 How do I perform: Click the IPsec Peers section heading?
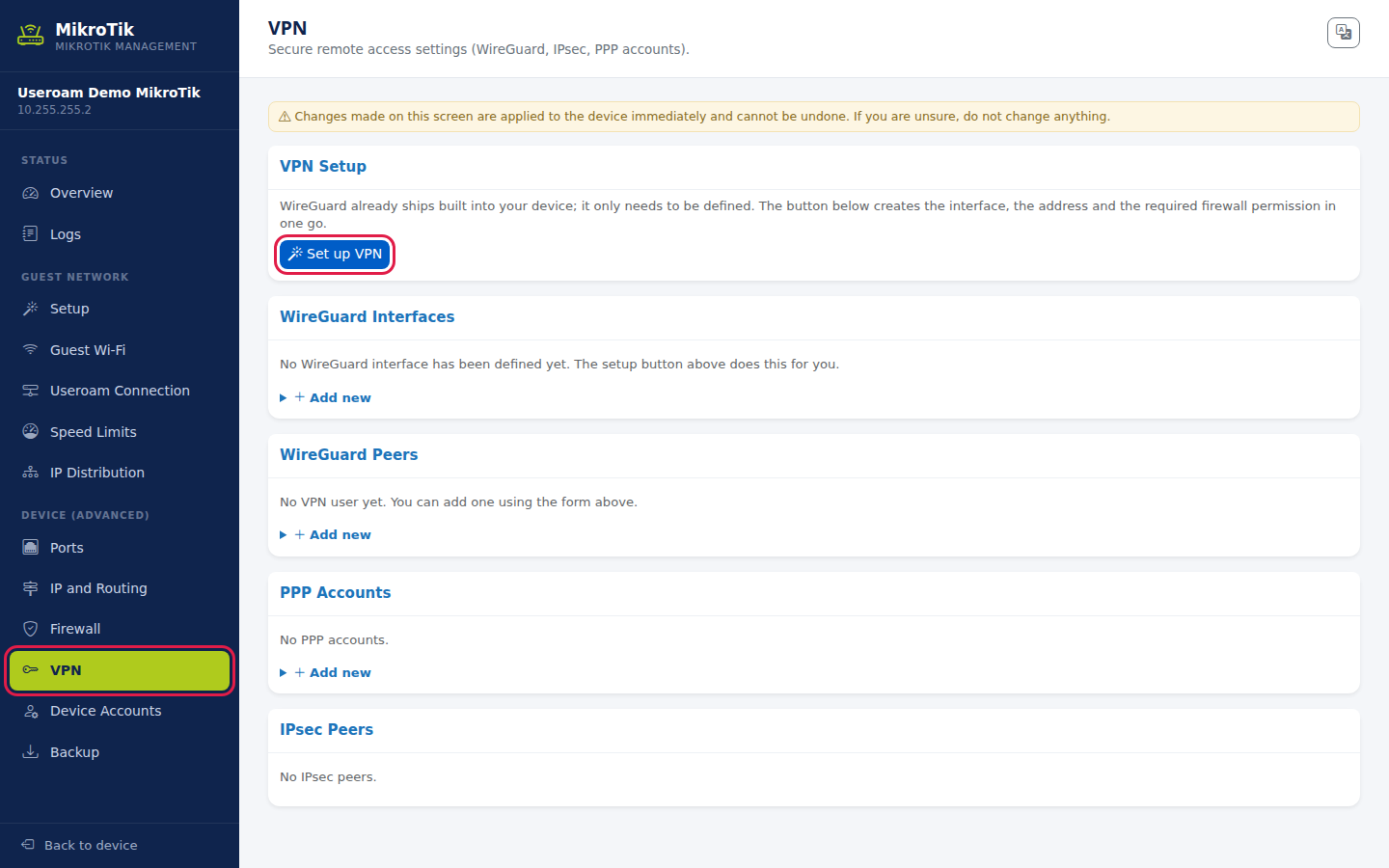point(326,729)
